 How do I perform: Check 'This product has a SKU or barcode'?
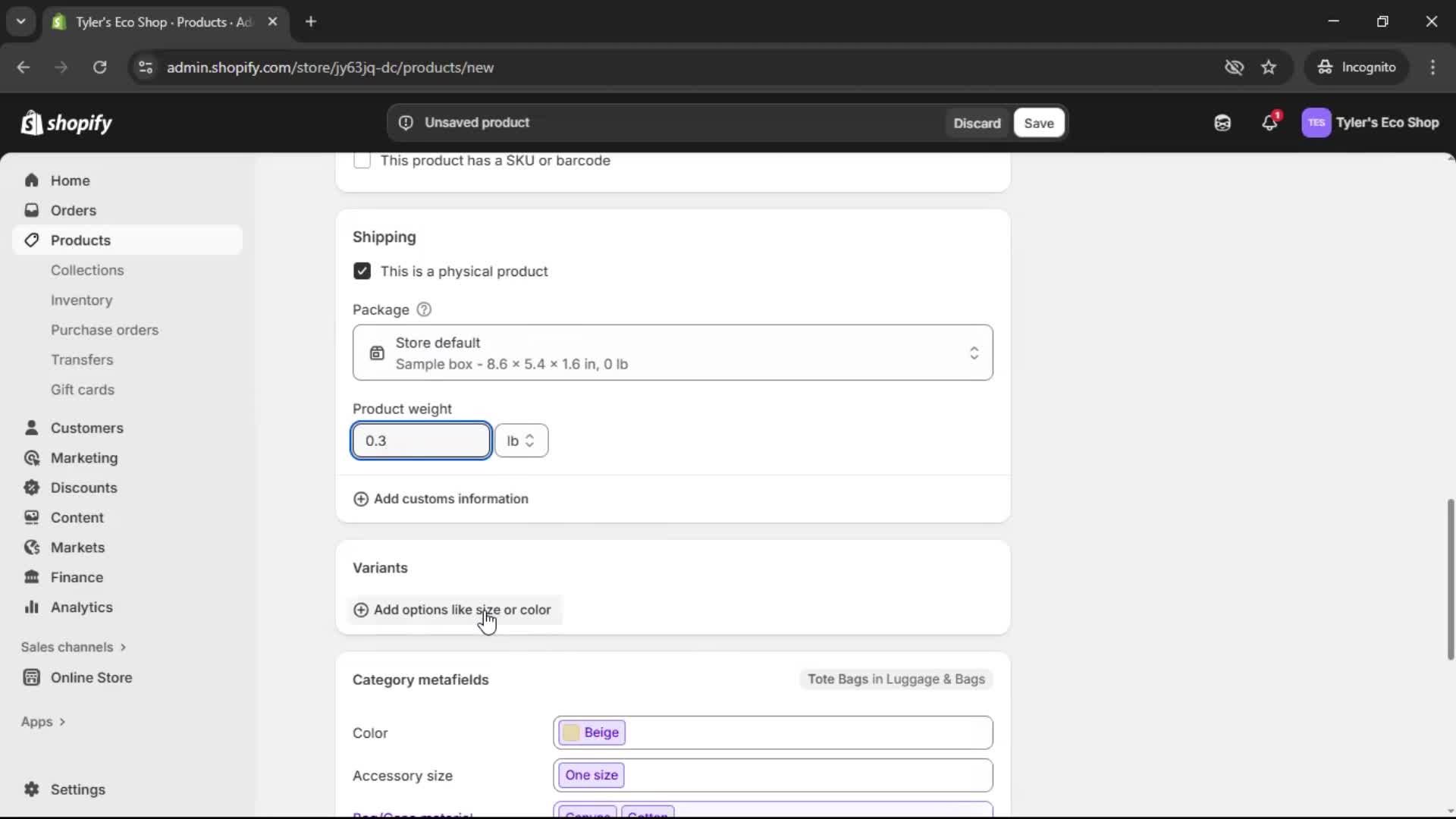[362, 160]
